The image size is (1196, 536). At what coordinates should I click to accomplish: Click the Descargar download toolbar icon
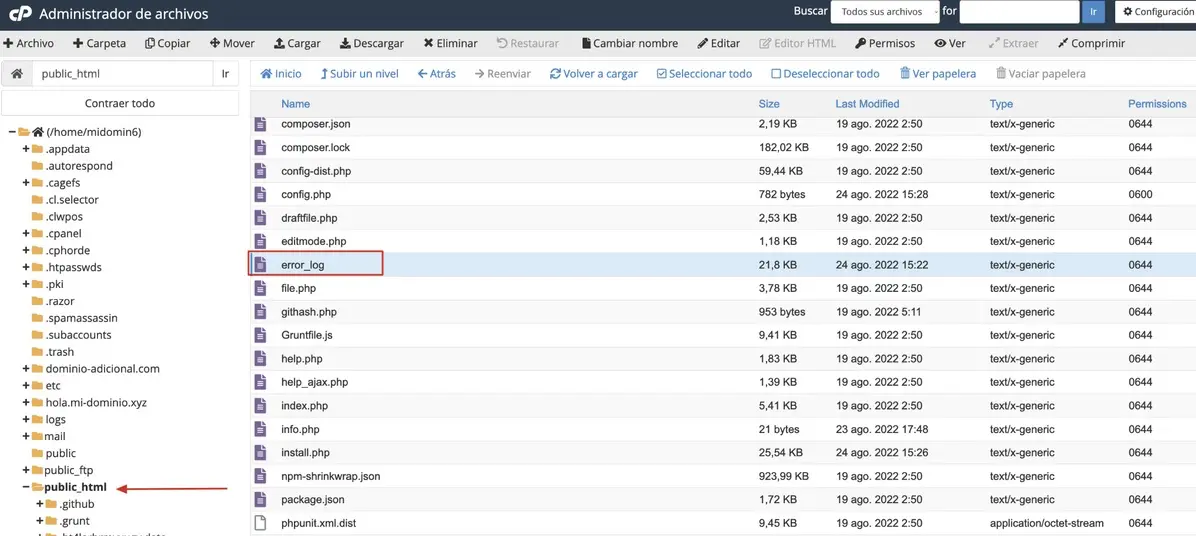click(346, 44)
